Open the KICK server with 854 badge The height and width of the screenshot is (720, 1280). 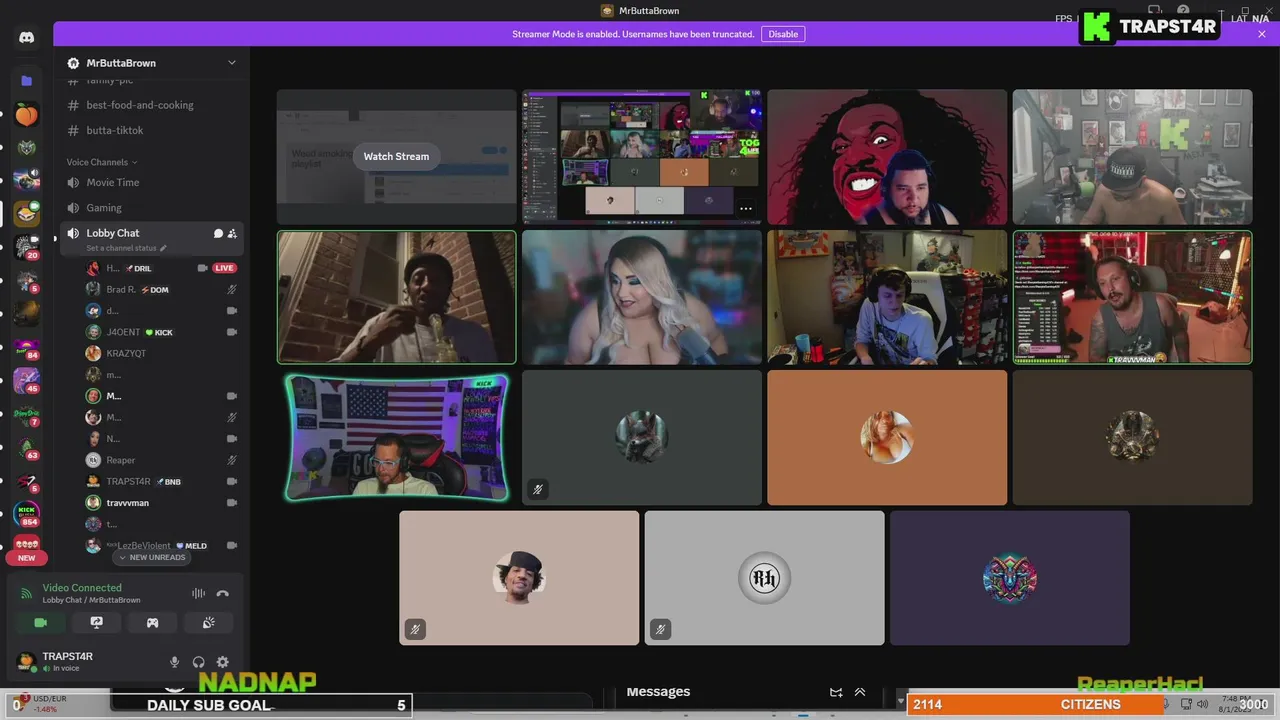(x=27, y=515)
